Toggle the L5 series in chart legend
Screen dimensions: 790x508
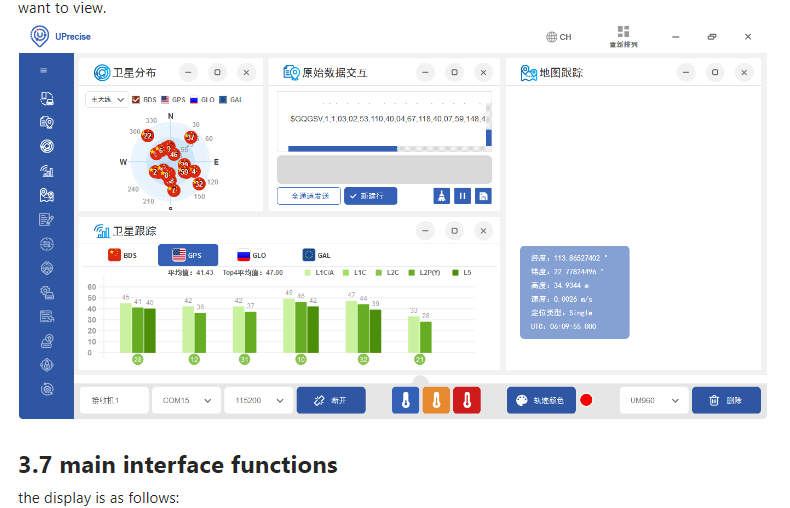pos(462,273)
